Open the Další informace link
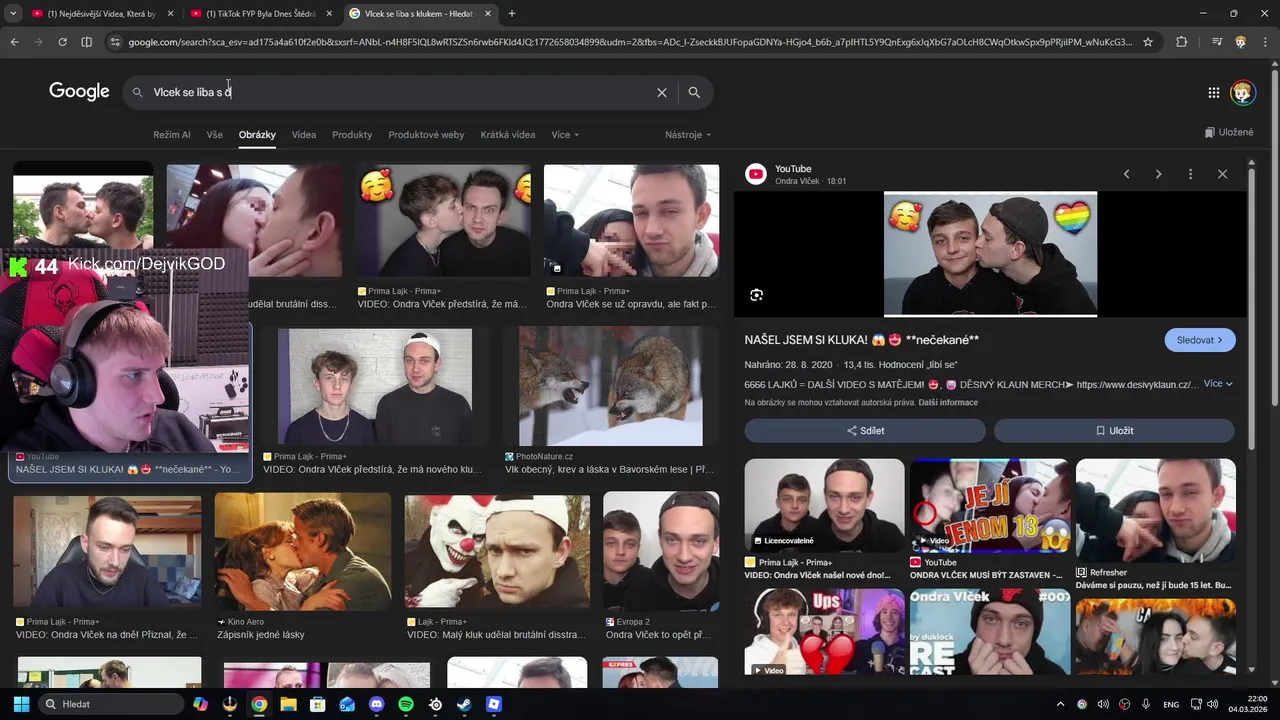 coord(948,403)
